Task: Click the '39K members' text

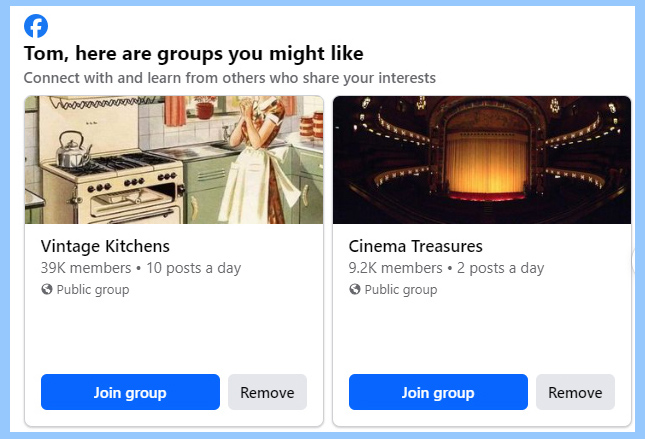Action: pos(86,268)
